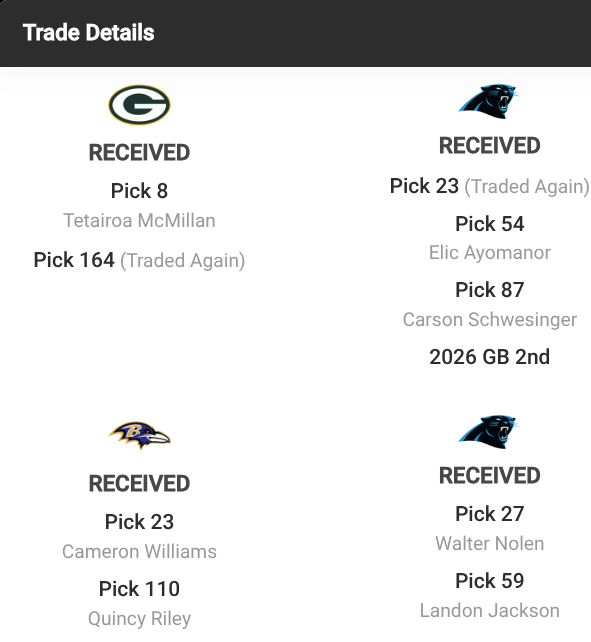
Task: Select Pick 87 entry
Action: [489, 290]
